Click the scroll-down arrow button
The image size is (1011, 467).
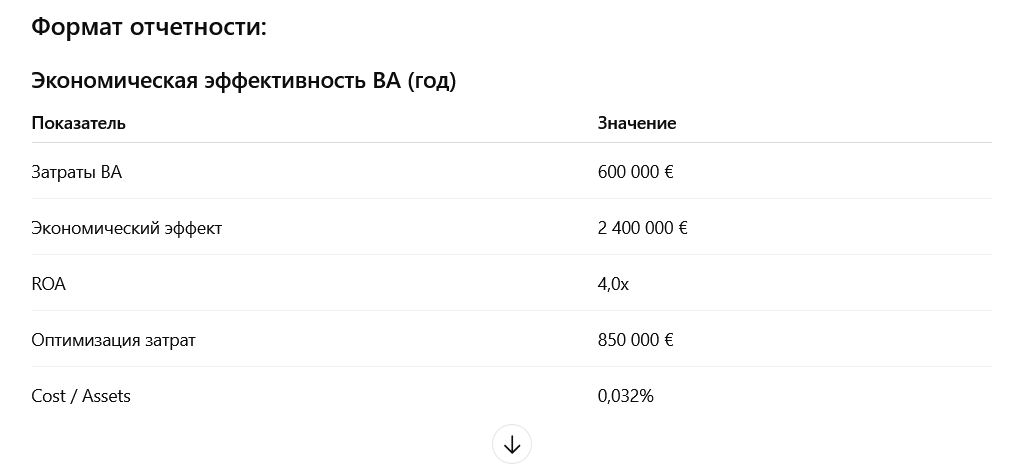pyautogui.click(x=512, y=445)
